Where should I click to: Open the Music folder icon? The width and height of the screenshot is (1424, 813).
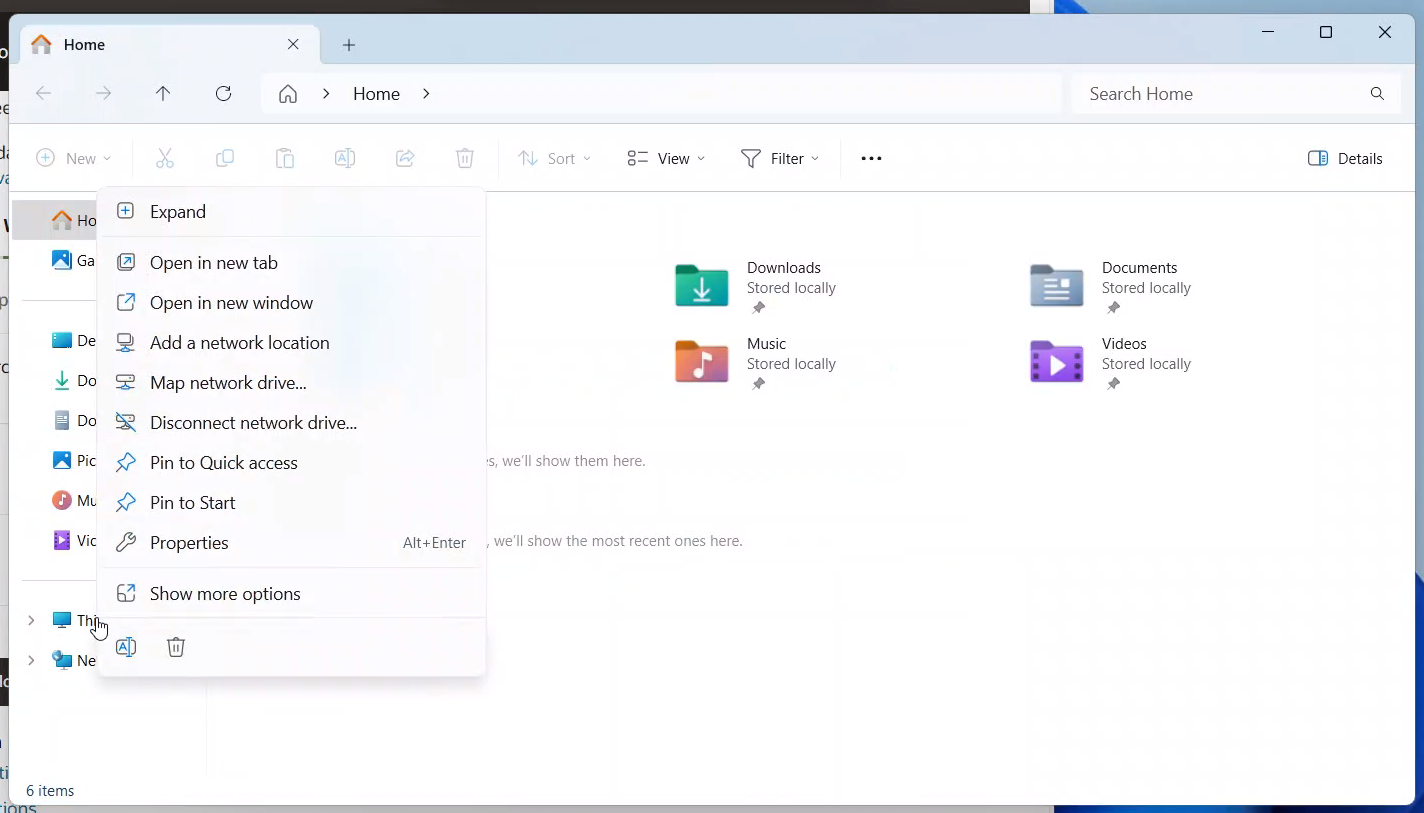pyautogui.click(x=702, y=362)
